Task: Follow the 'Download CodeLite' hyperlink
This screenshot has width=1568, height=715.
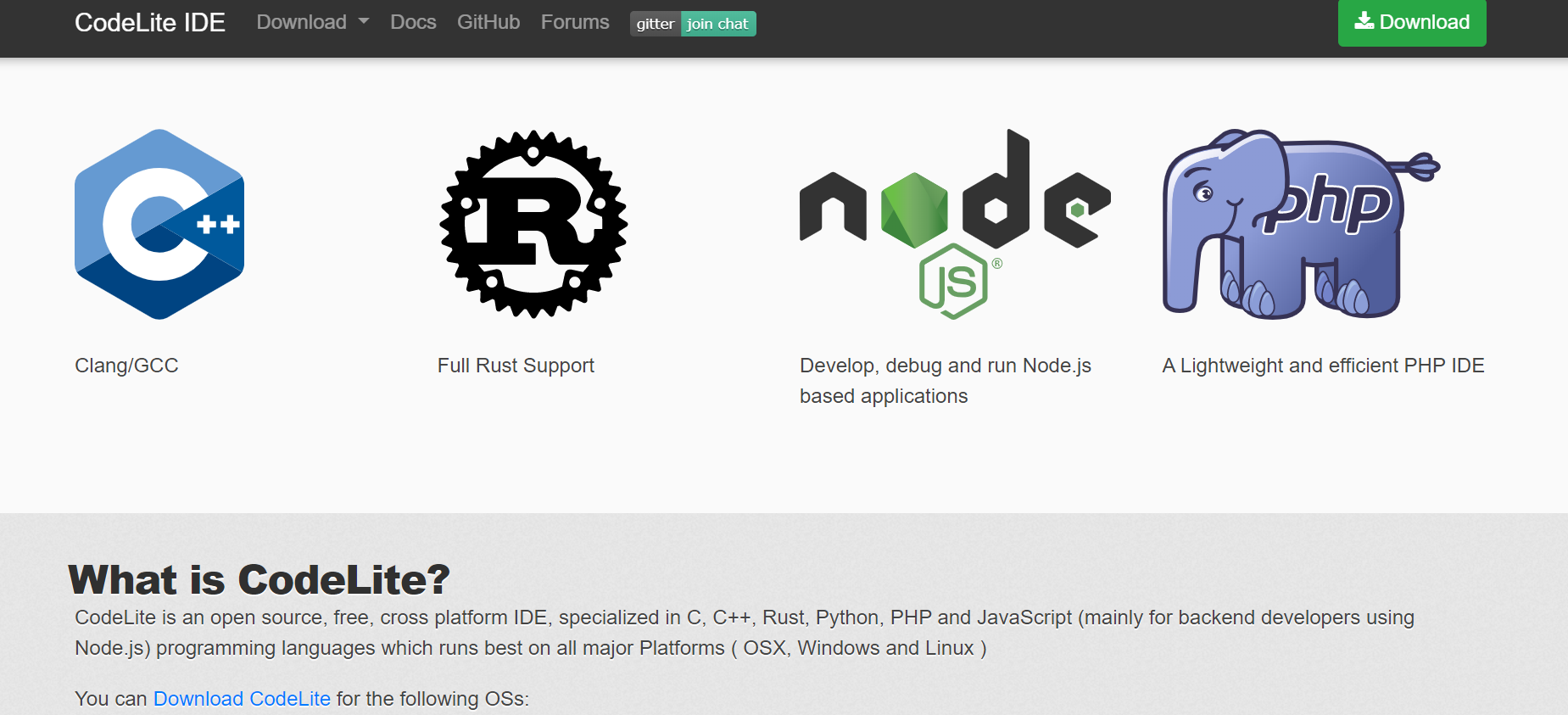Action: click(x=242, y=698)
